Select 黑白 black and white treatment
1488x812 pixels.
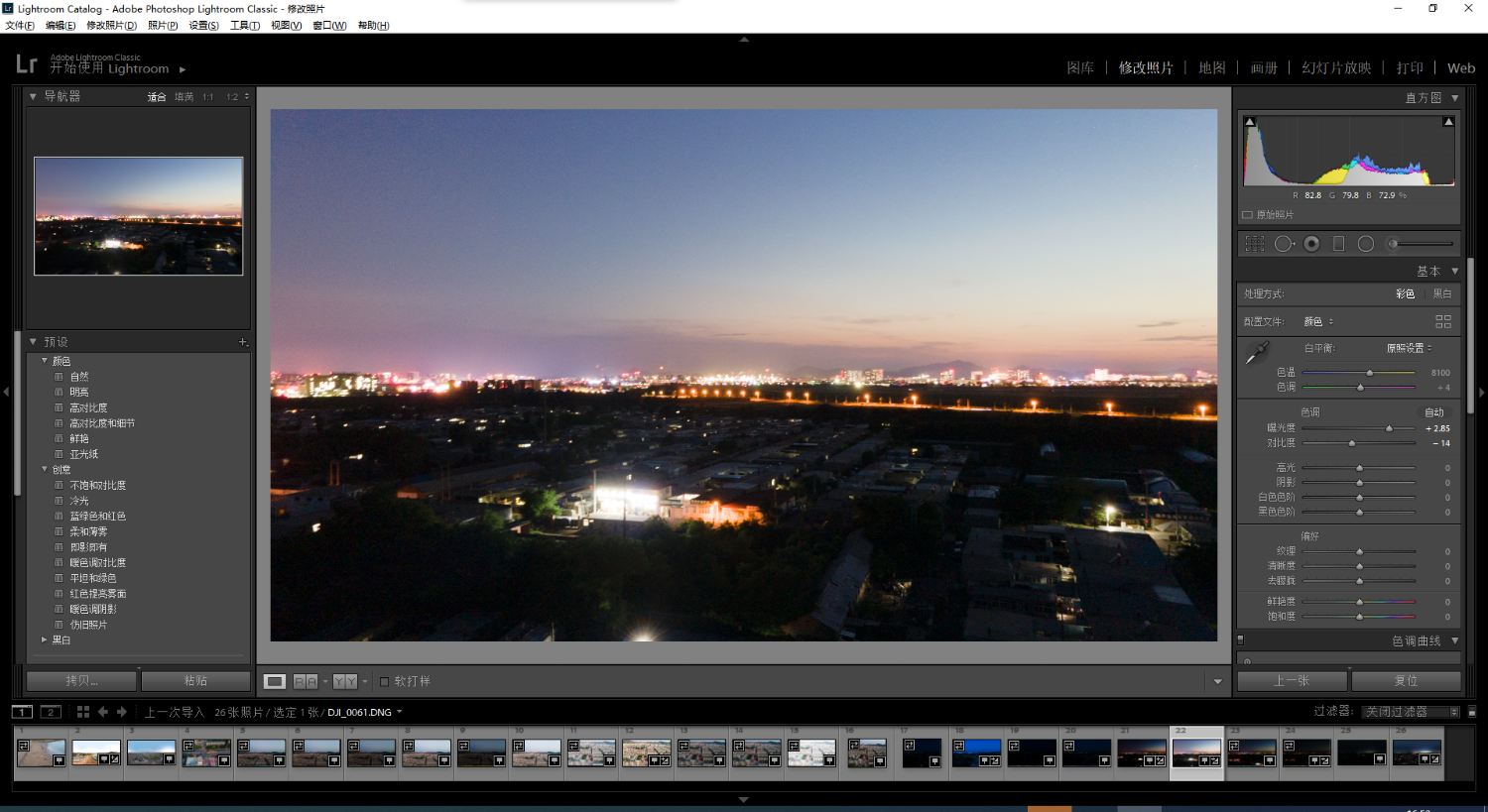click(1442, 293)
